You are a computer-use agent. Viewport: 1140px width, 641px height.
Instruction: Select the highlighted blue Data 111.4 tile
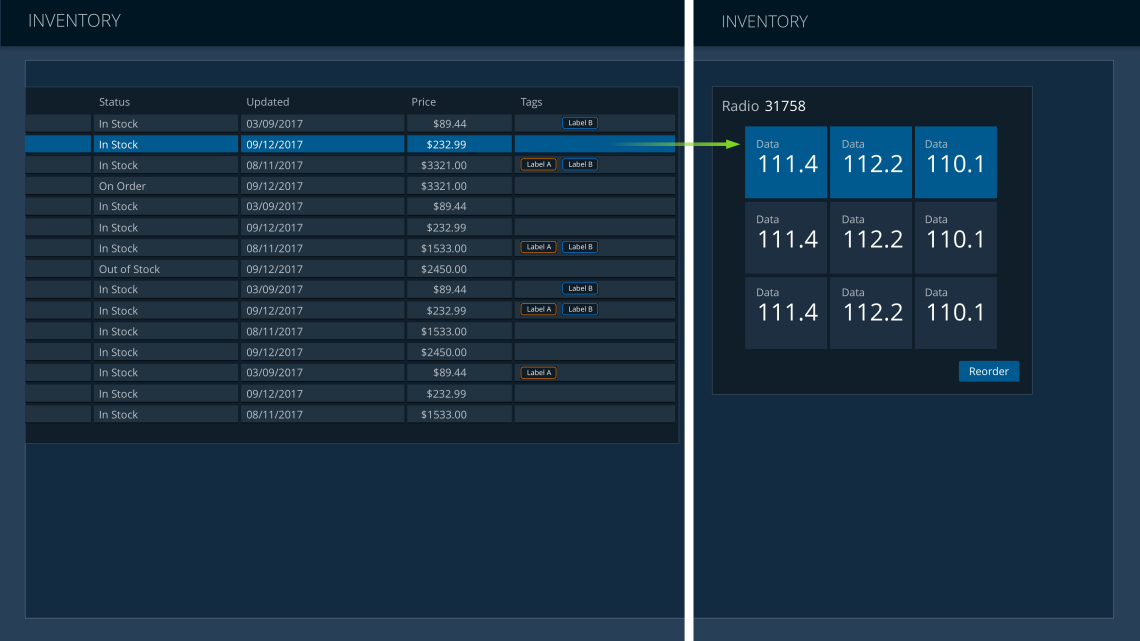coord(786,162)
